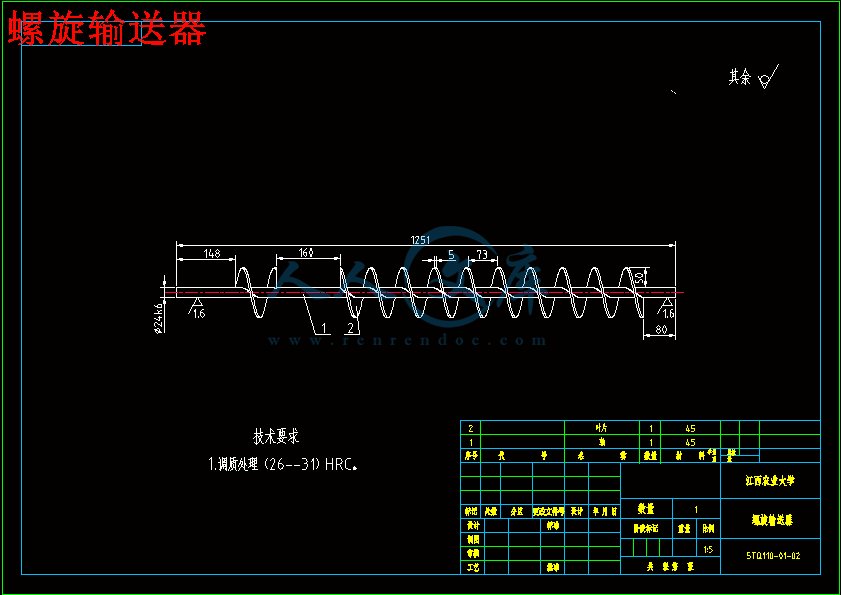Viewport: 841px width, 595px height.
Task: Click the red 螺旋输送器 heading text
Action: [x=107, y=28]
